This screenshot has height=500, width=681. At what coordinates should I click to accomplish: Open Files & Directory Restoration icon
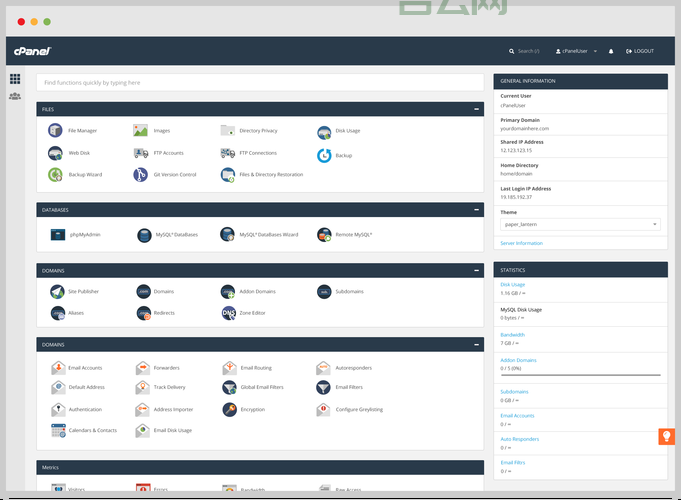[x=228, y=175]
